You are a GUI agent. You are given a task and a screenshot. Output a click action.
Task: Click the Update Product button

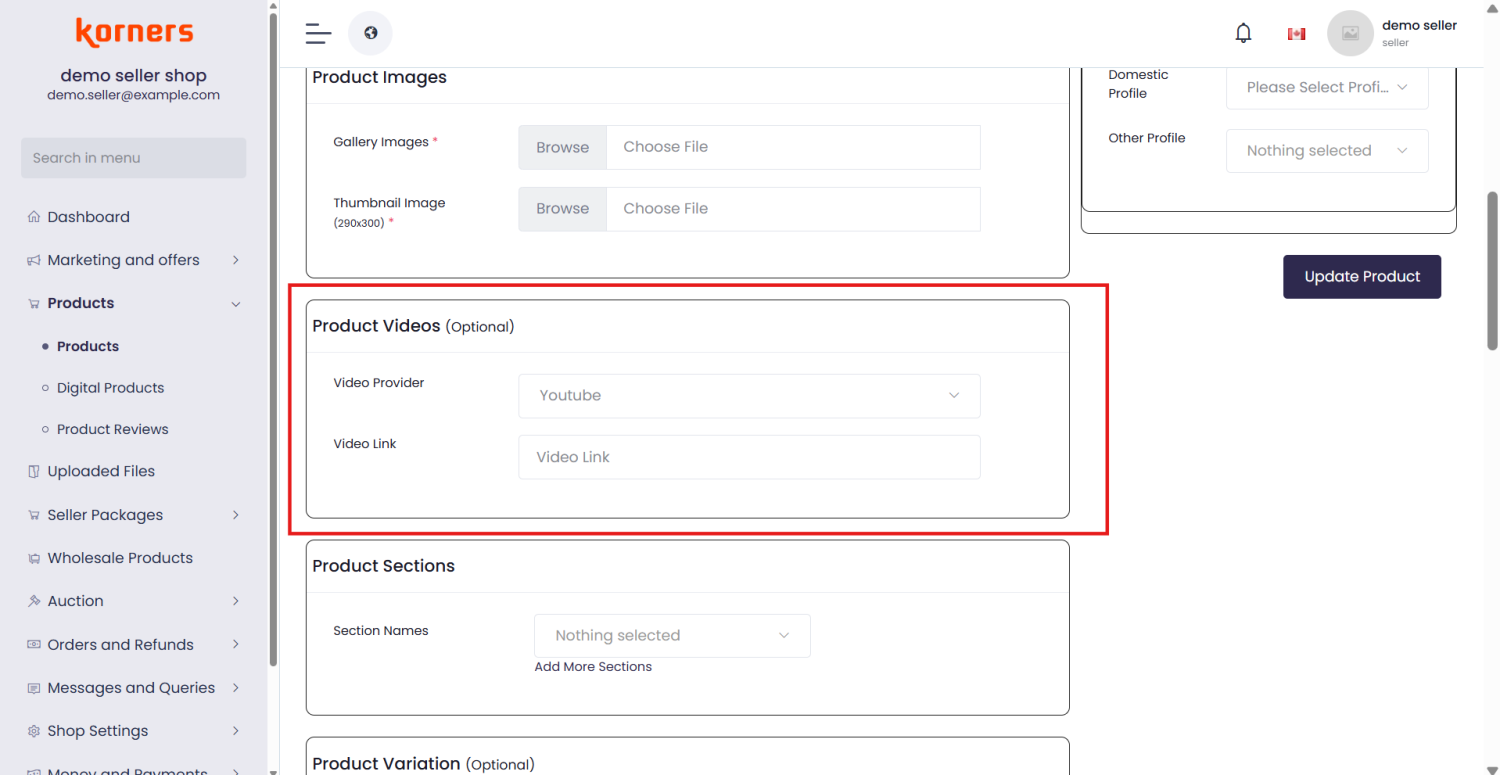(x=1361, y=277)
